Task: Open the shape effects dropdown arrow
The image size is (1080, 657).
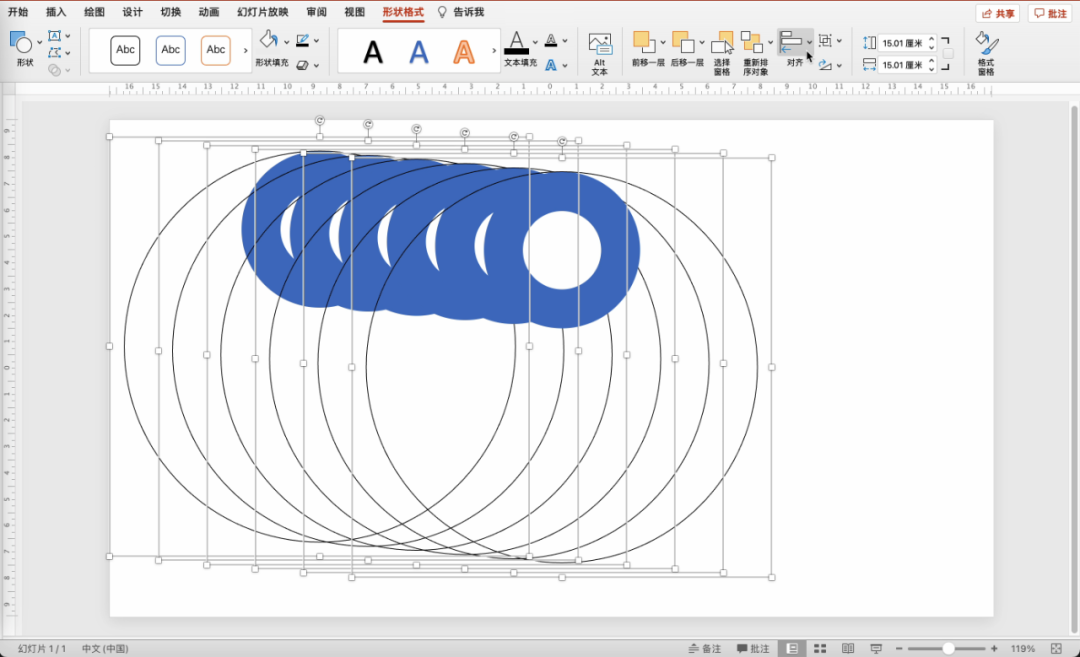Action: click(x=316, y=66)
